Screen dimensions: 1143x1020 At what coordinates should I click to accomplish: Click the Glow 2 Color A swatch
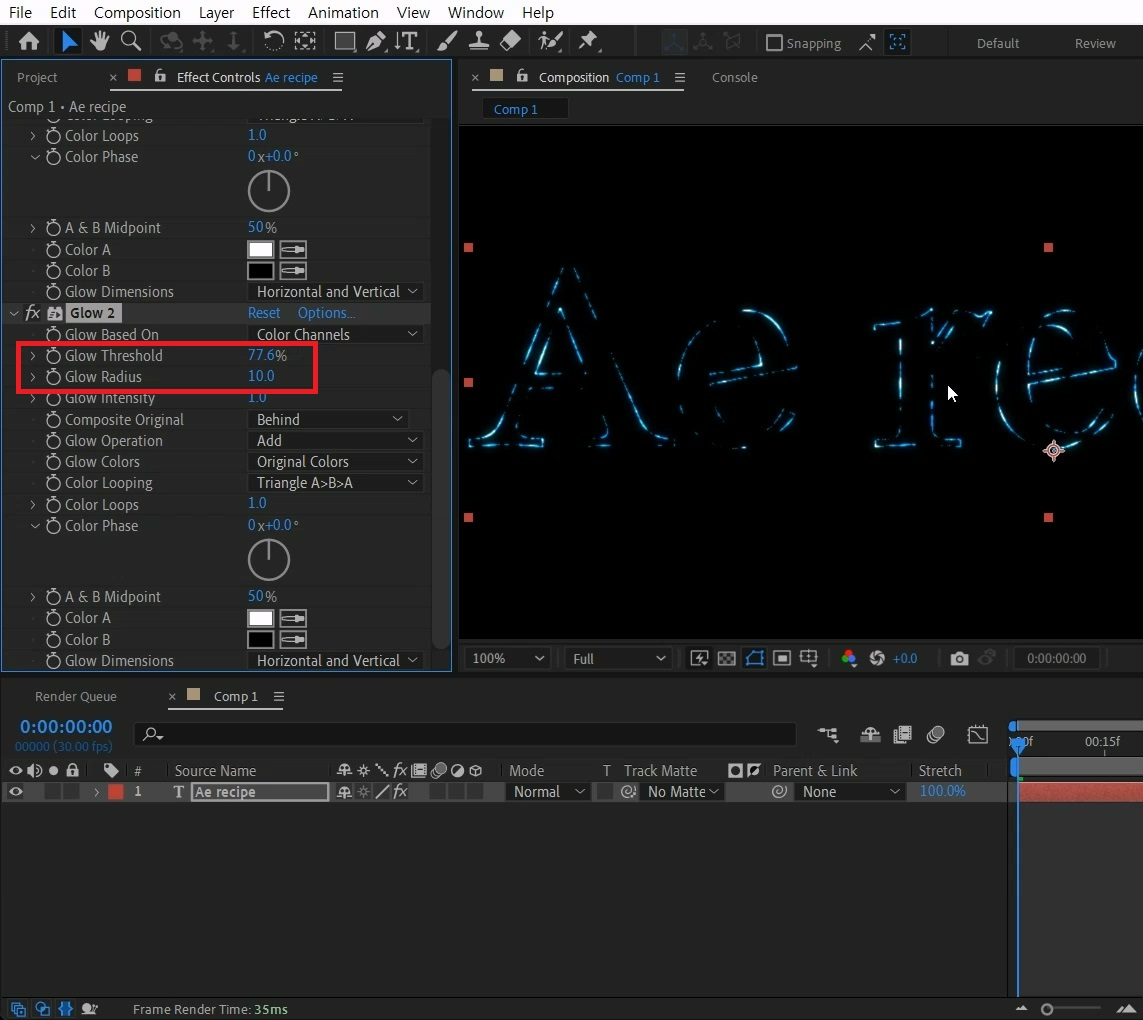(260, 618)
